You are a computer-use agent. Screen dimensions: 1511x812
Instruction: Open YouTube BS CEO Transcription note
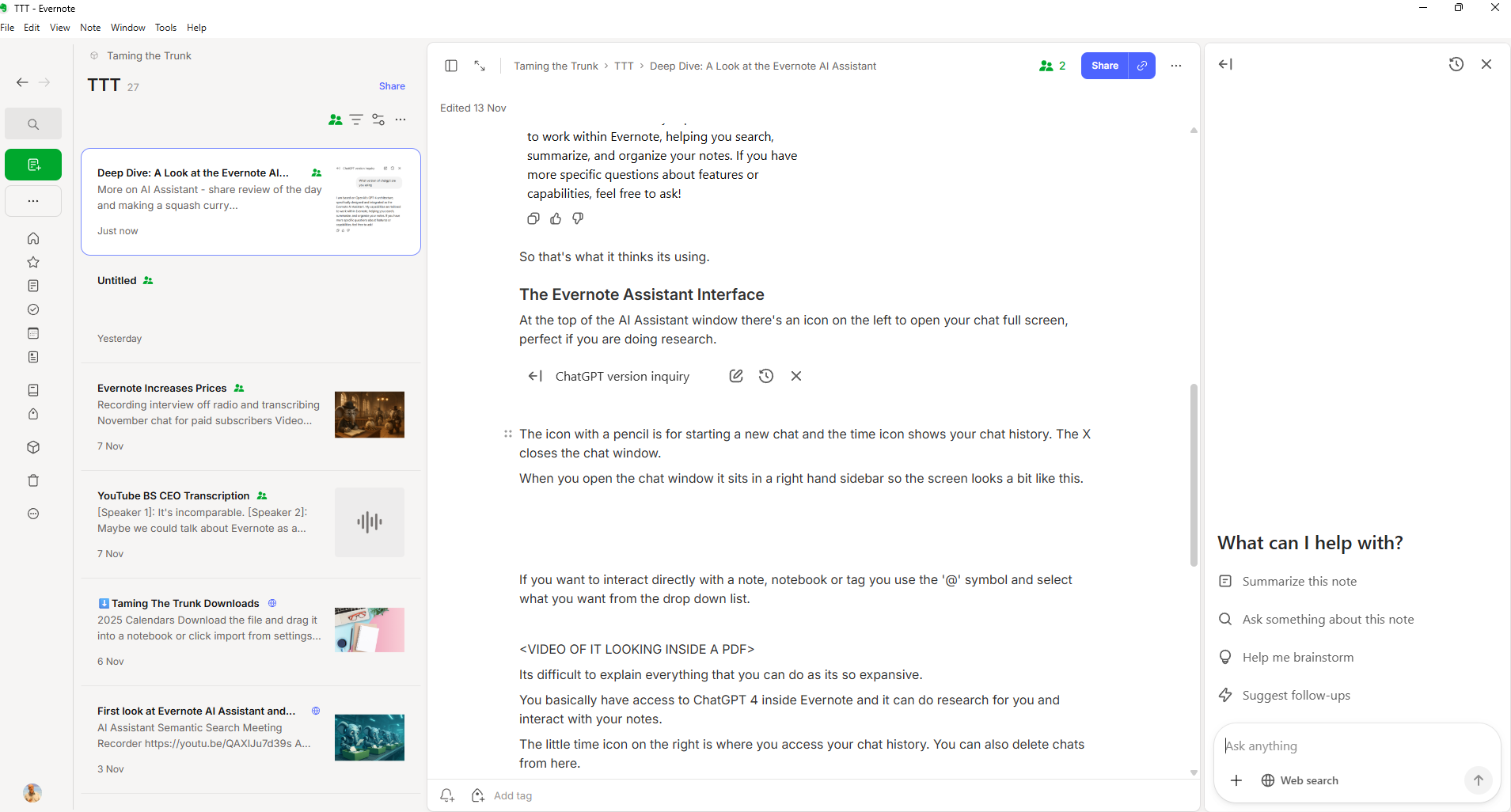click(251, 525)
